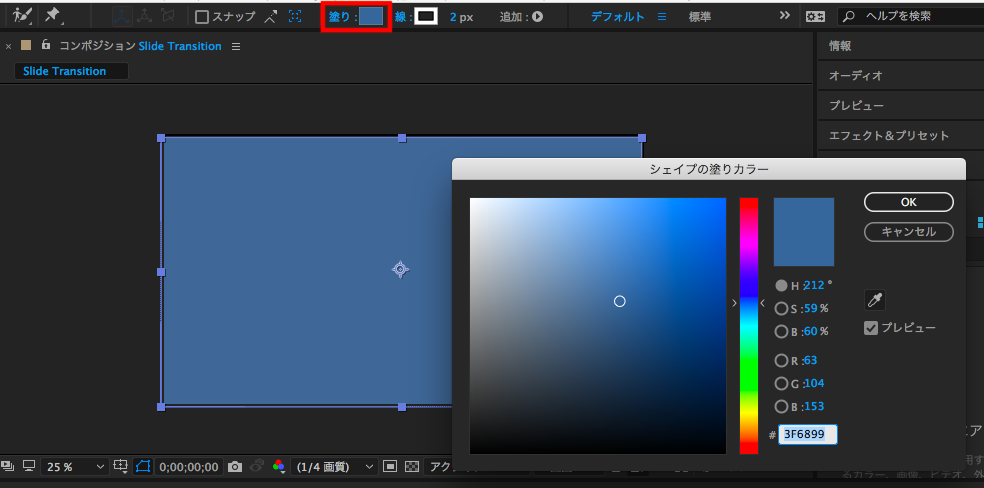This screenshot has height=488, width=984.
Task: Open the 塗り fill options label
Action: point(342,17)
